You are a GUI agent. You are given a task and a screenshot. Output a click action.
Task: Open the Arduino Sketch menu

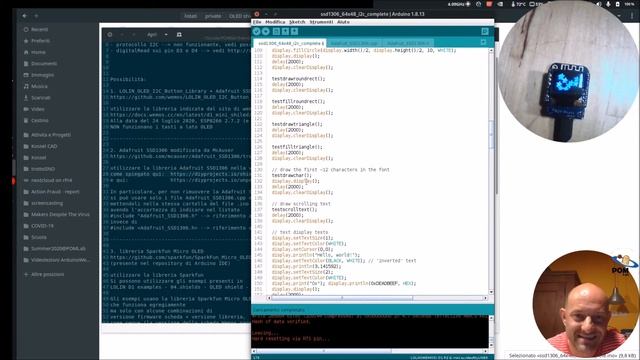point(297,22)
